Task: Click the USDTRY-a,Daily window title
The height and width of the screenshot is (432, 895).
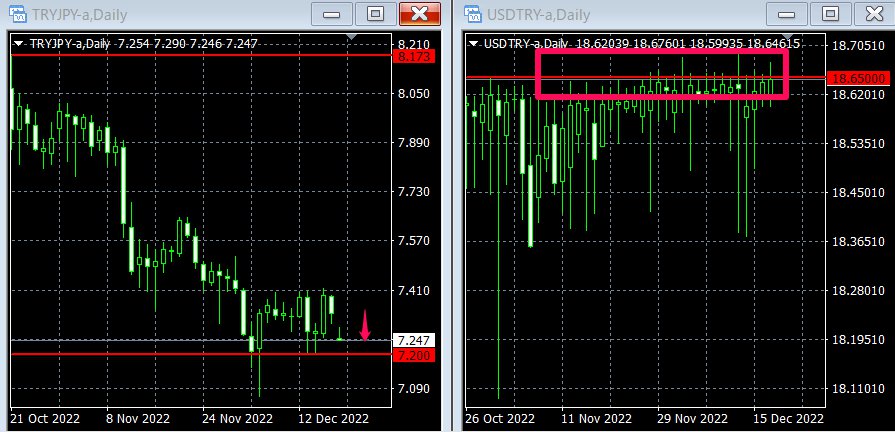Action: tap(538, 14)
